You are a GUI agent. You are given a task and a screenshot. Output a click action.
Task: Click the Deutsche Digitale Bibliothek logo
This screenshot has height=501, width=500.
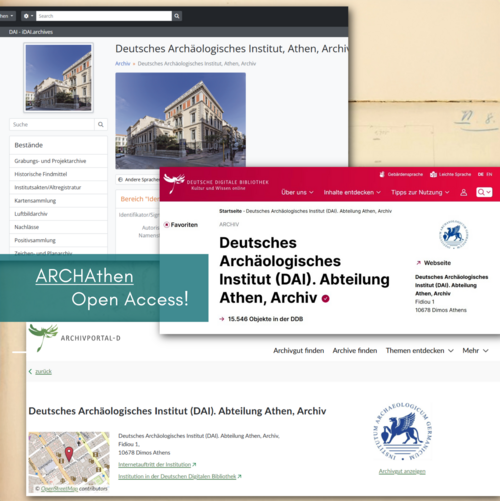tap(216, 184)
